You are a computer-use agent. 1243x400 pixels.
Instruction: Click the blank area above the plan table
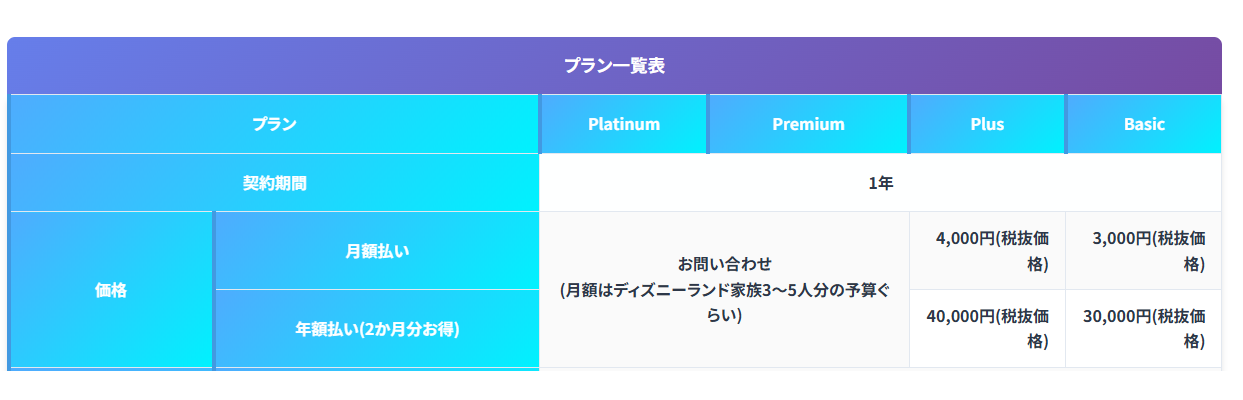(x=620, y=18)
